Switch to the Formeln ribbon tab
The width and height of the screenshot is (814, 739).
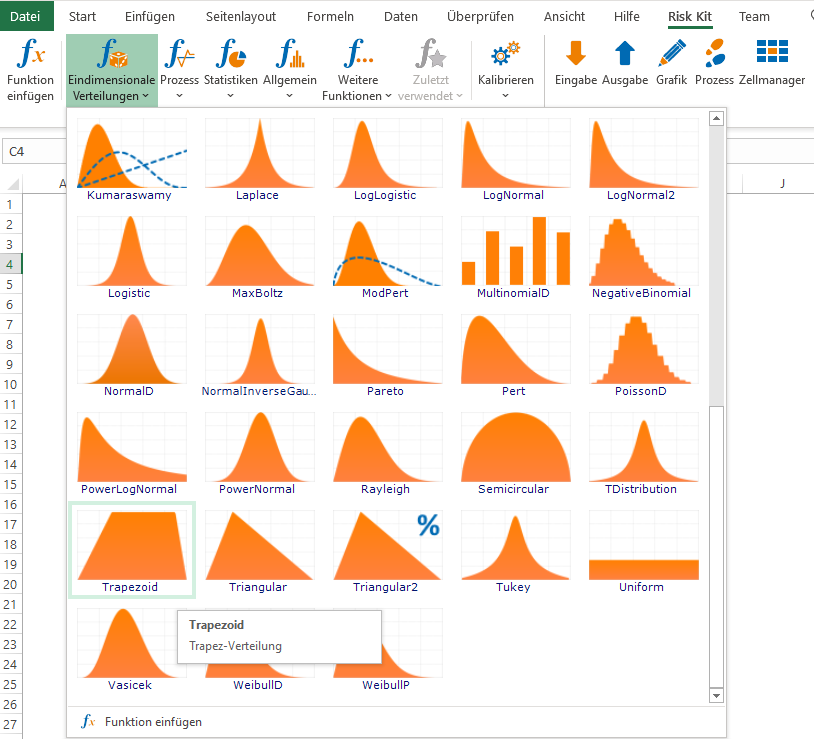point(330,17)
